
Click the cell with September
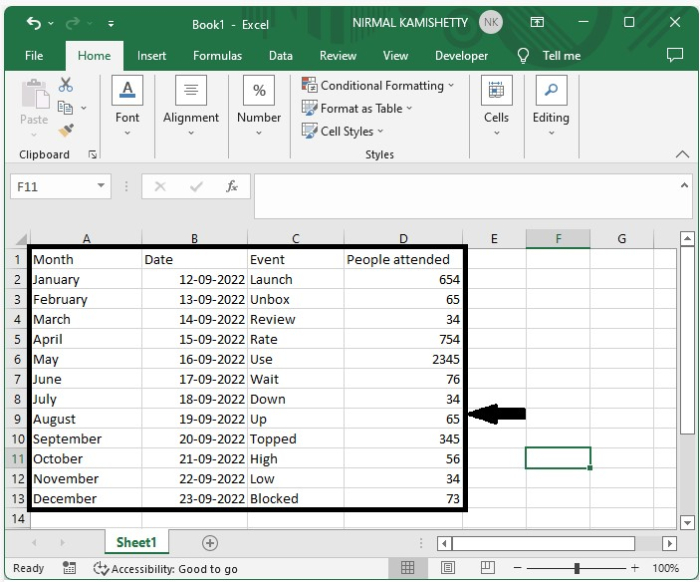(x=86, y=439)
